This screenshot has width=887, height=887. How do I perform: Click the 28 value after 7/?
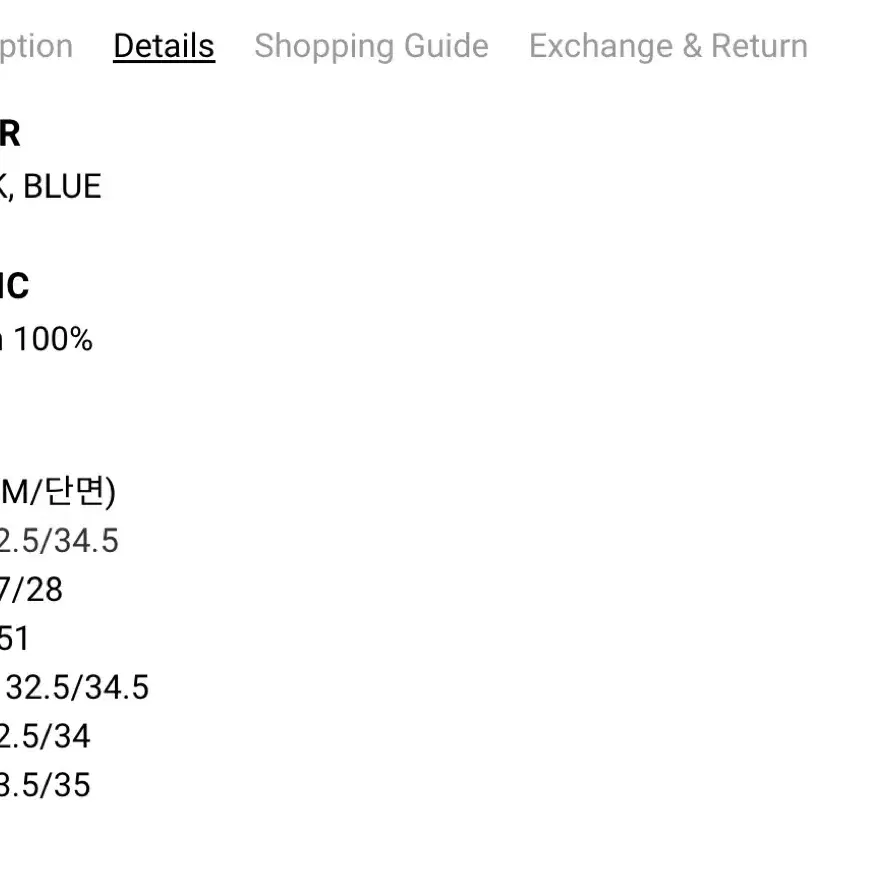coord(44,589)
